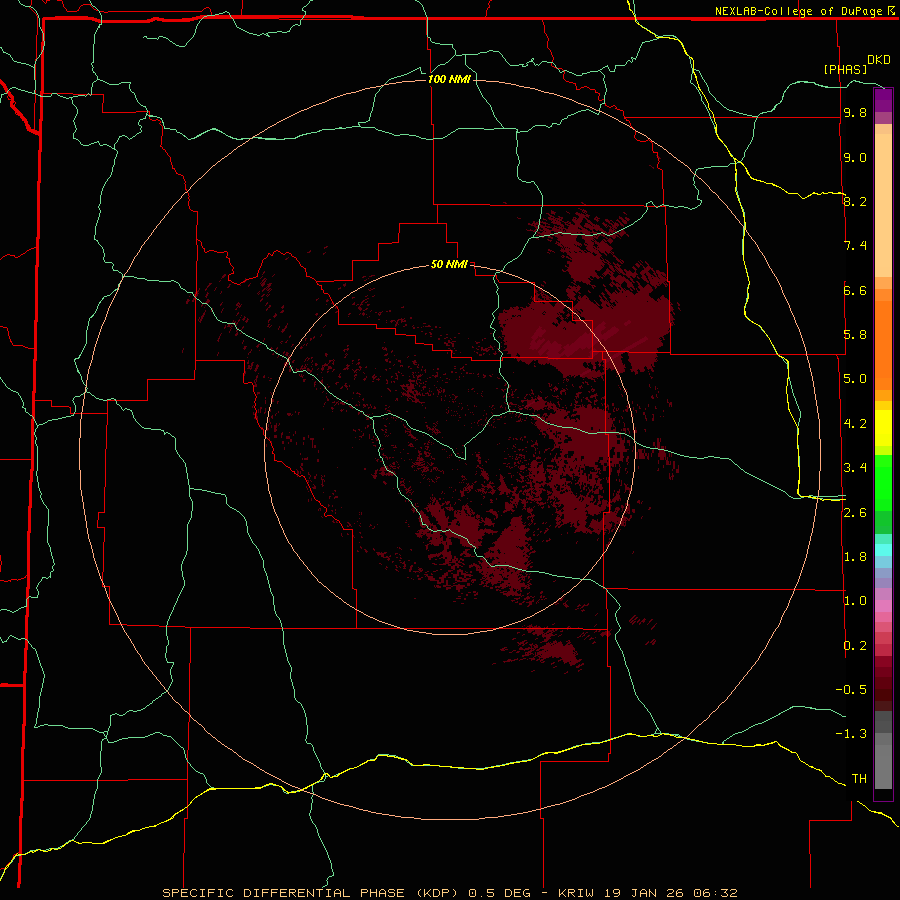Click the 1.8 scale value

(x=855, y=557)
